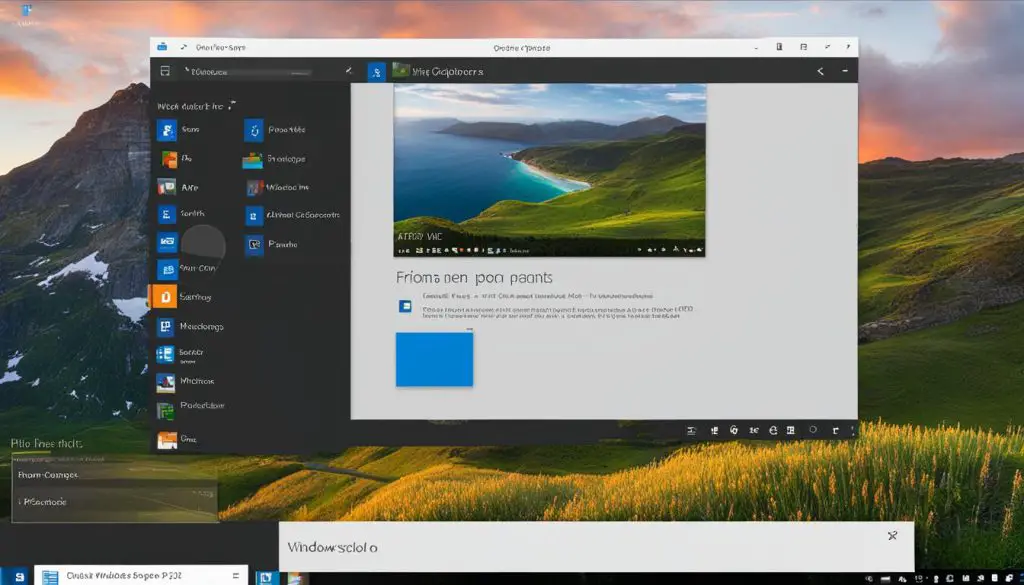Viewport: 1024px width, 585px height.
Task: Click the Windowsclol o notification text
Action: coord(332,547)
